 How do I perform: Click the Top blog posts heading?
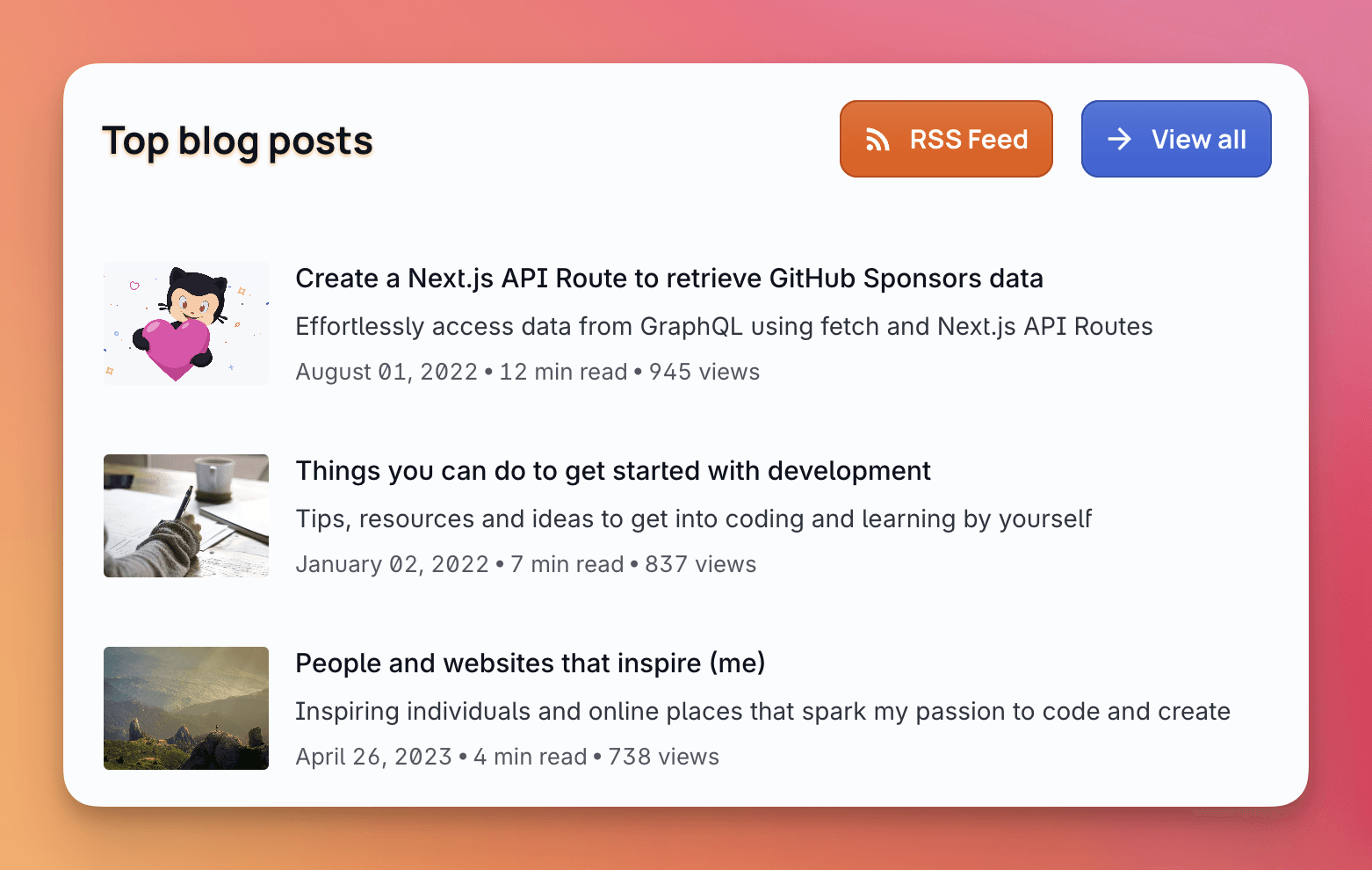(x=237, y=140)
